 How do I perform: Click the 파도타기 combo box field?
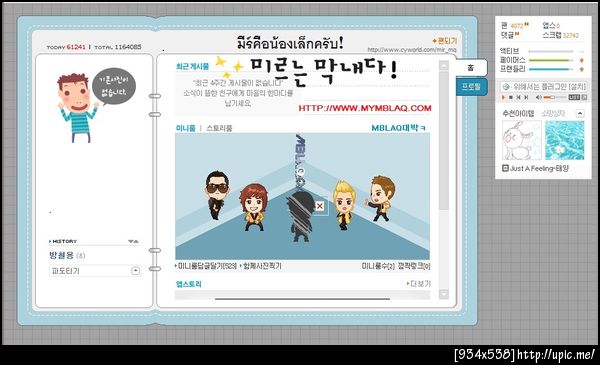click(95, 271)
